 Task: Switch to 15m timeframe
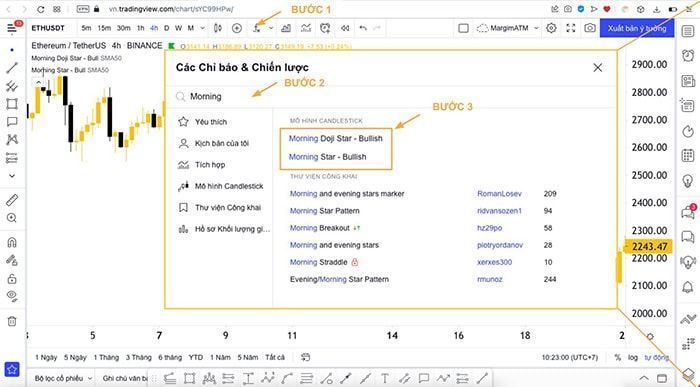coord(104,28)
